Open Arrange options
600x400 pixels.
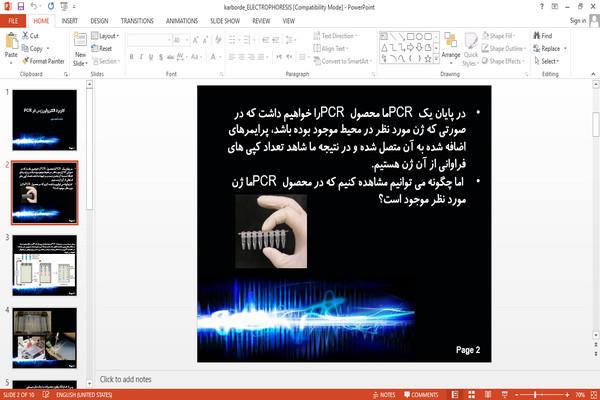[451, 48]
